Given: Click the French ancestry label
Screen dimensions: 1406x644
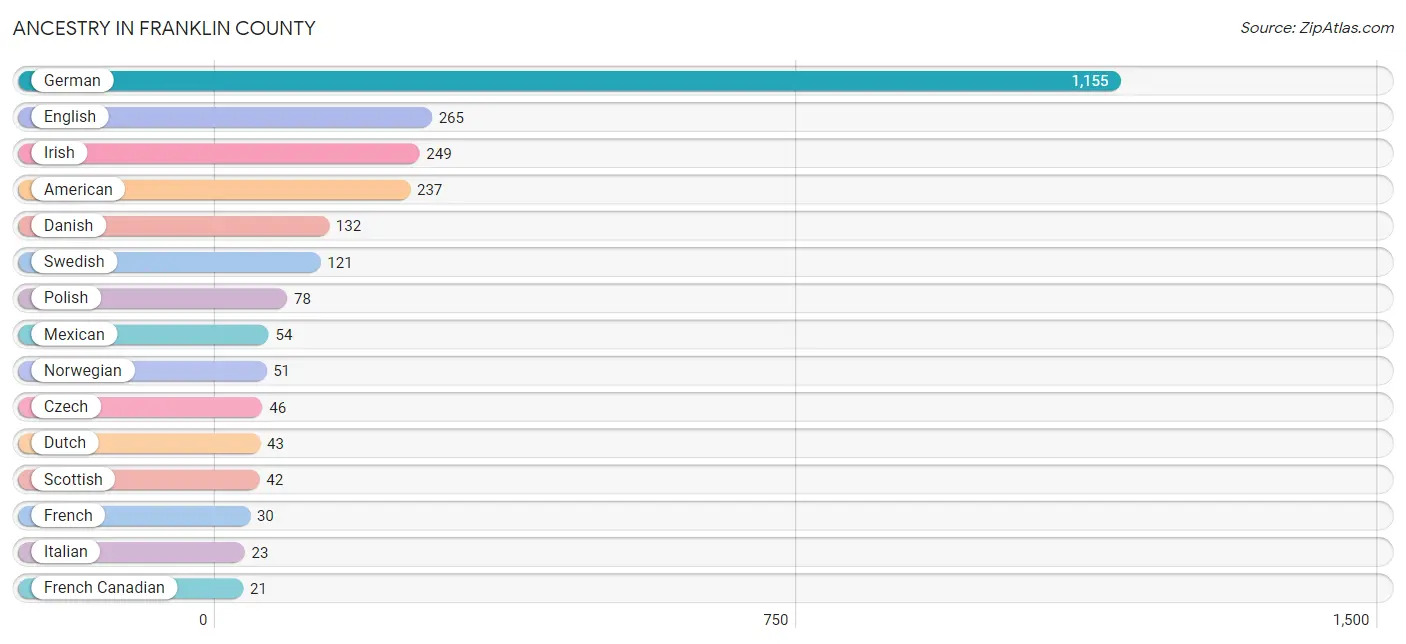Looking at the screenshot, I should coord(68,515).
